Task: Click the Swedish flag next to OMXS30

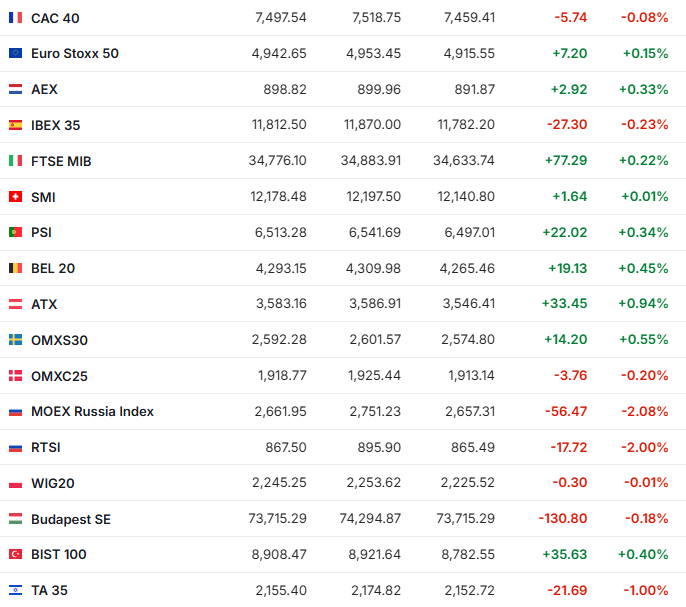Action: [15, 340]
